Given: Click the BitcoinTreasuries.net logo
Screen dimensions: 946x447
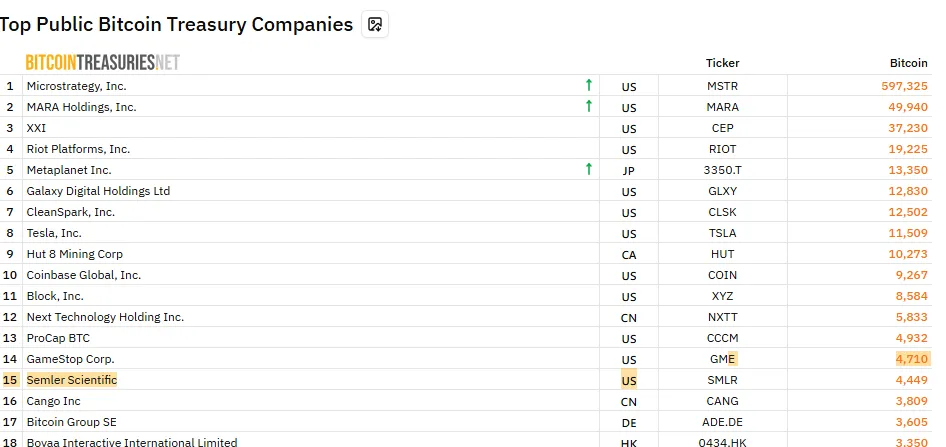Looking at the screenshot, I should click(102, 63).
